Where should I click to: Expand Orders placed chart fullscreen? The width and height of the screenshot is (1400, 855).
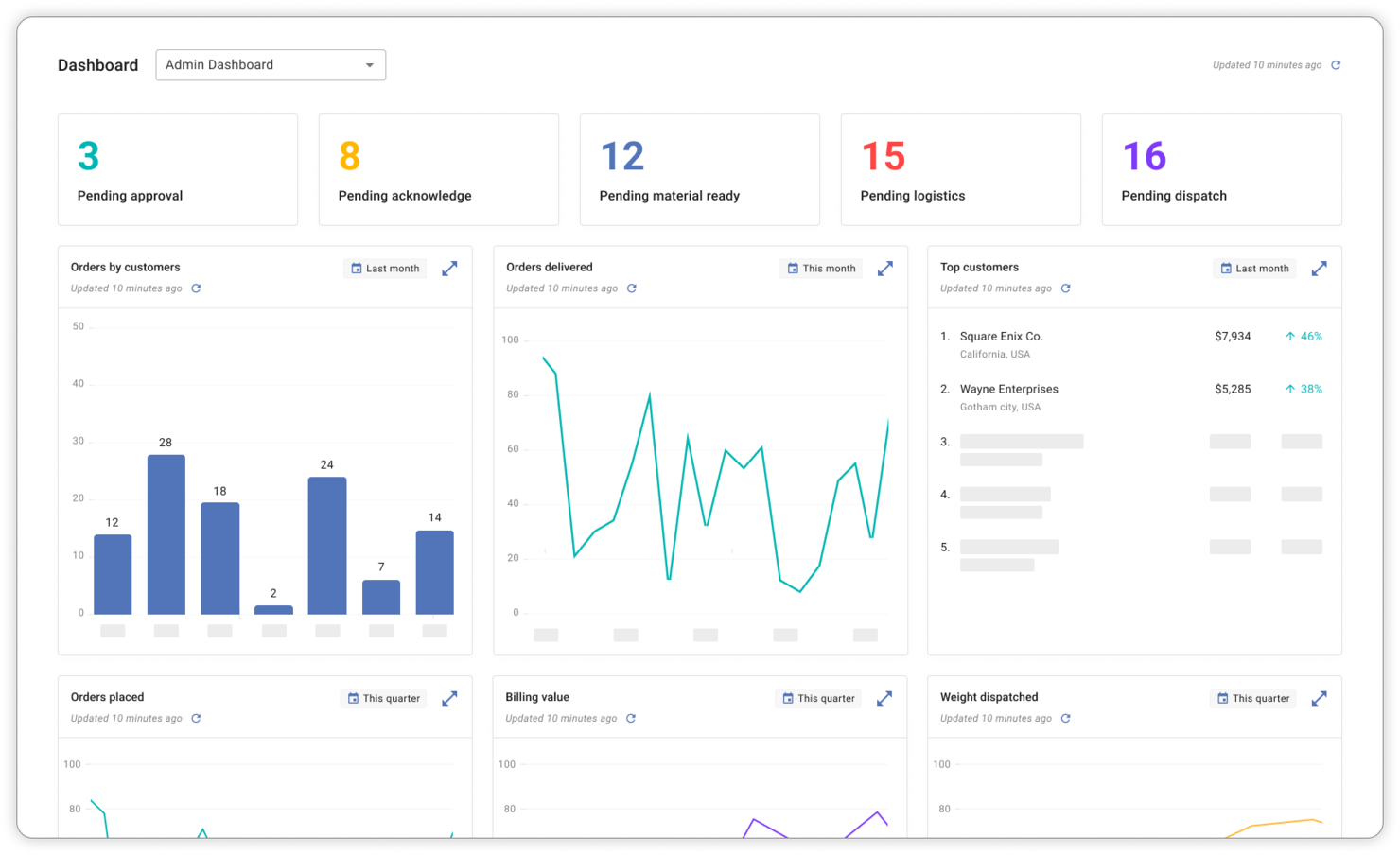pos(449,699)
